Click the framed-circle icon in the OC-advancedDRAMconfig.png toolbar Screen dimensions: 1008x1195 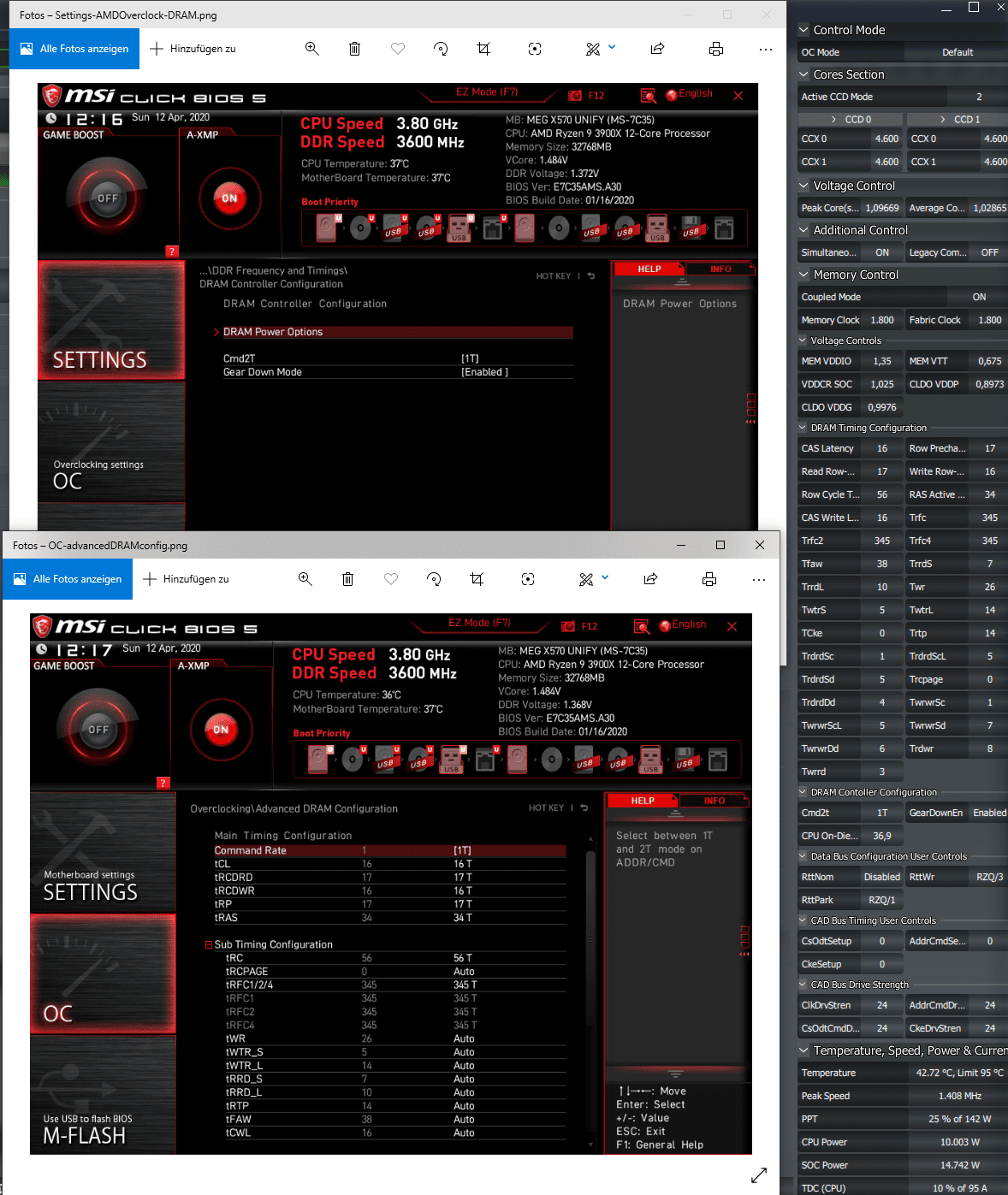[528, 579]
